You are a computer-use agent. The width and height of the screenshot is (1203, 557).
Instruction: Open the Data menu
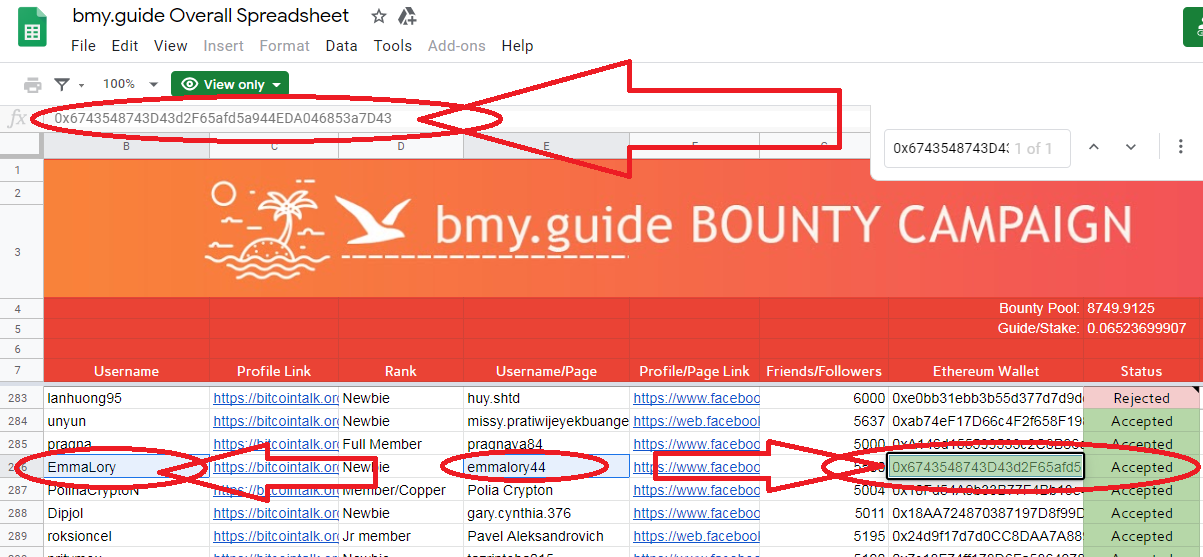pos(341,46)
